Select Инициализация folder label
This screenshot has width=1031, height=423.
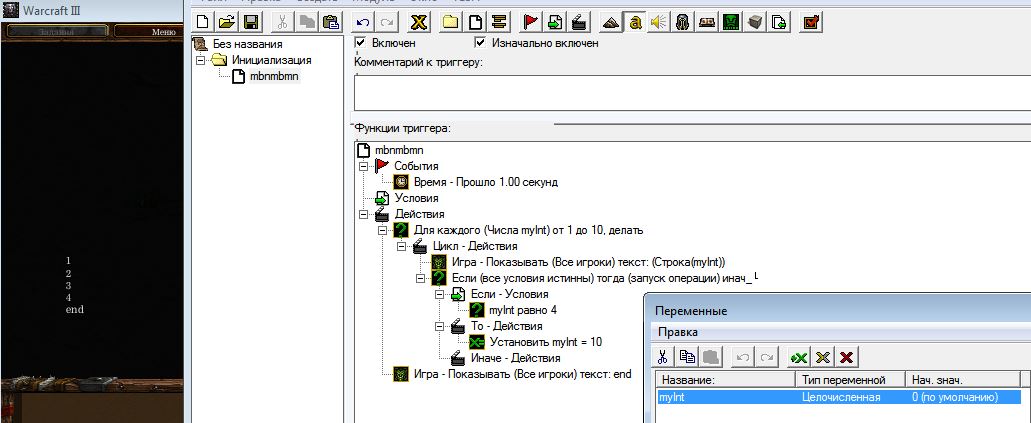coord(272,60)
